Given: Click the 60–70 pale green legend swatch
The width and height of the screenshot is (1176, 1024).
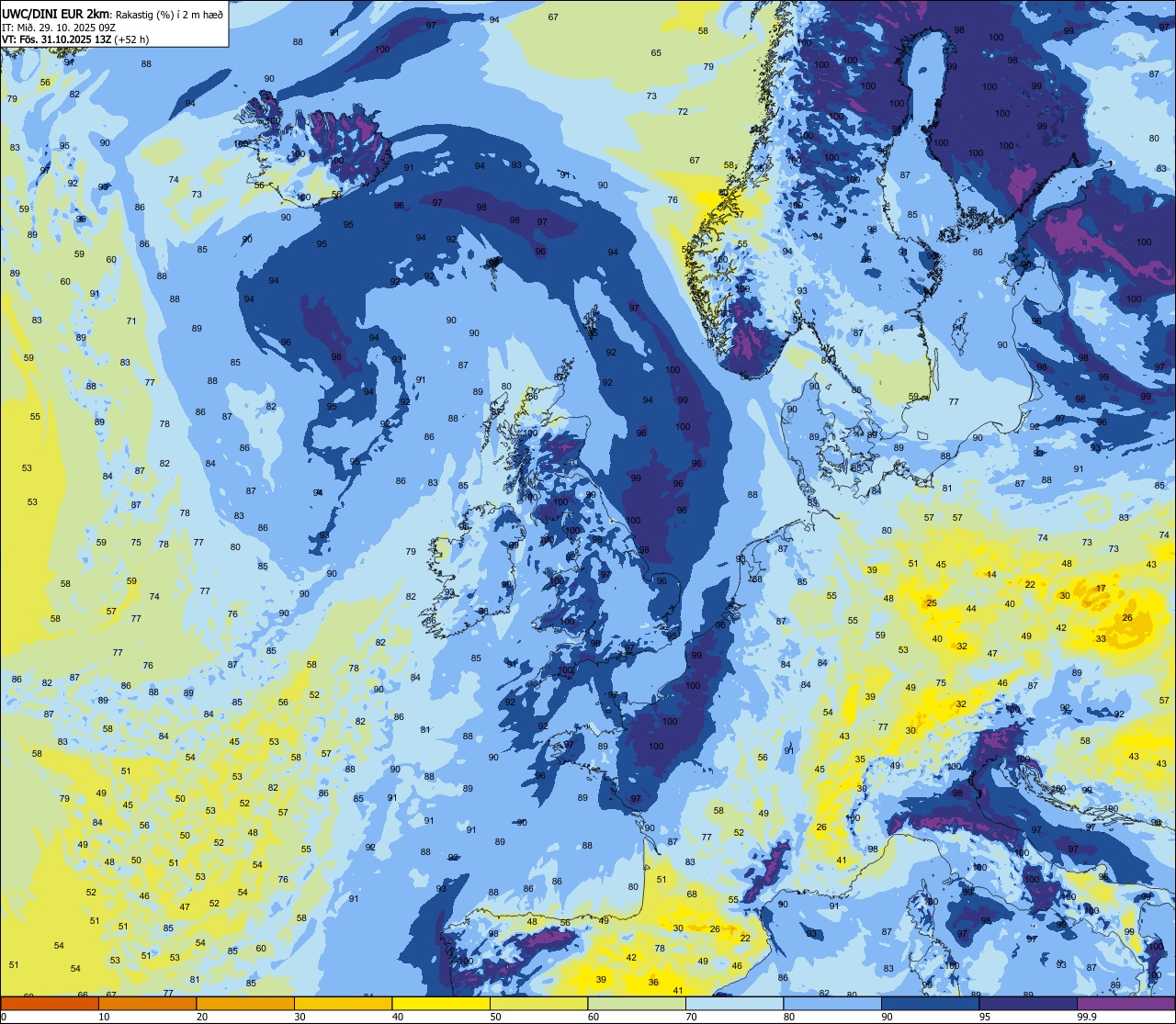Looking at the screenshot, I should click(637, 1003).
